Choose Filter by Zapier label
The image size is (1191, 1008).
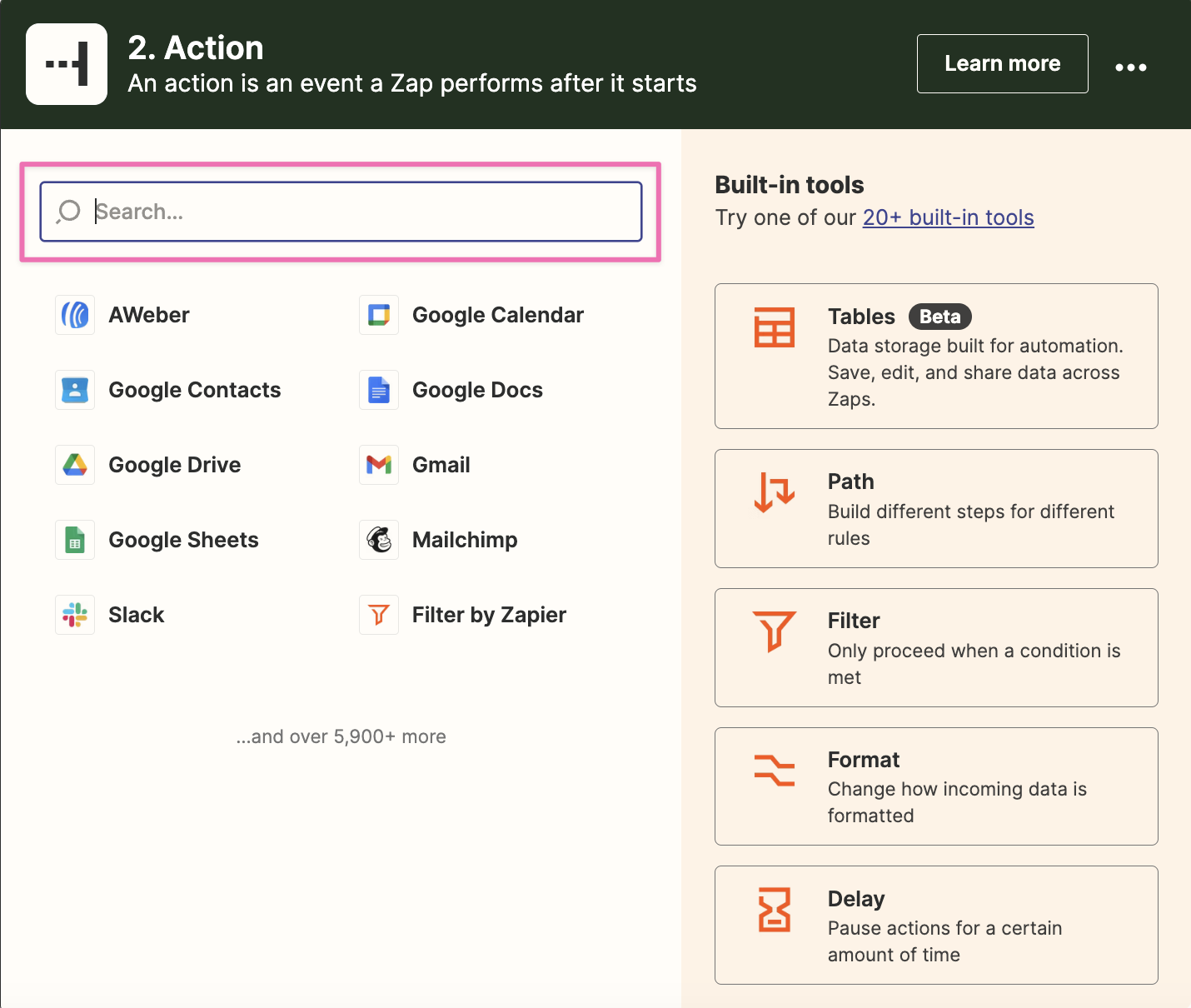coord(489,615)
